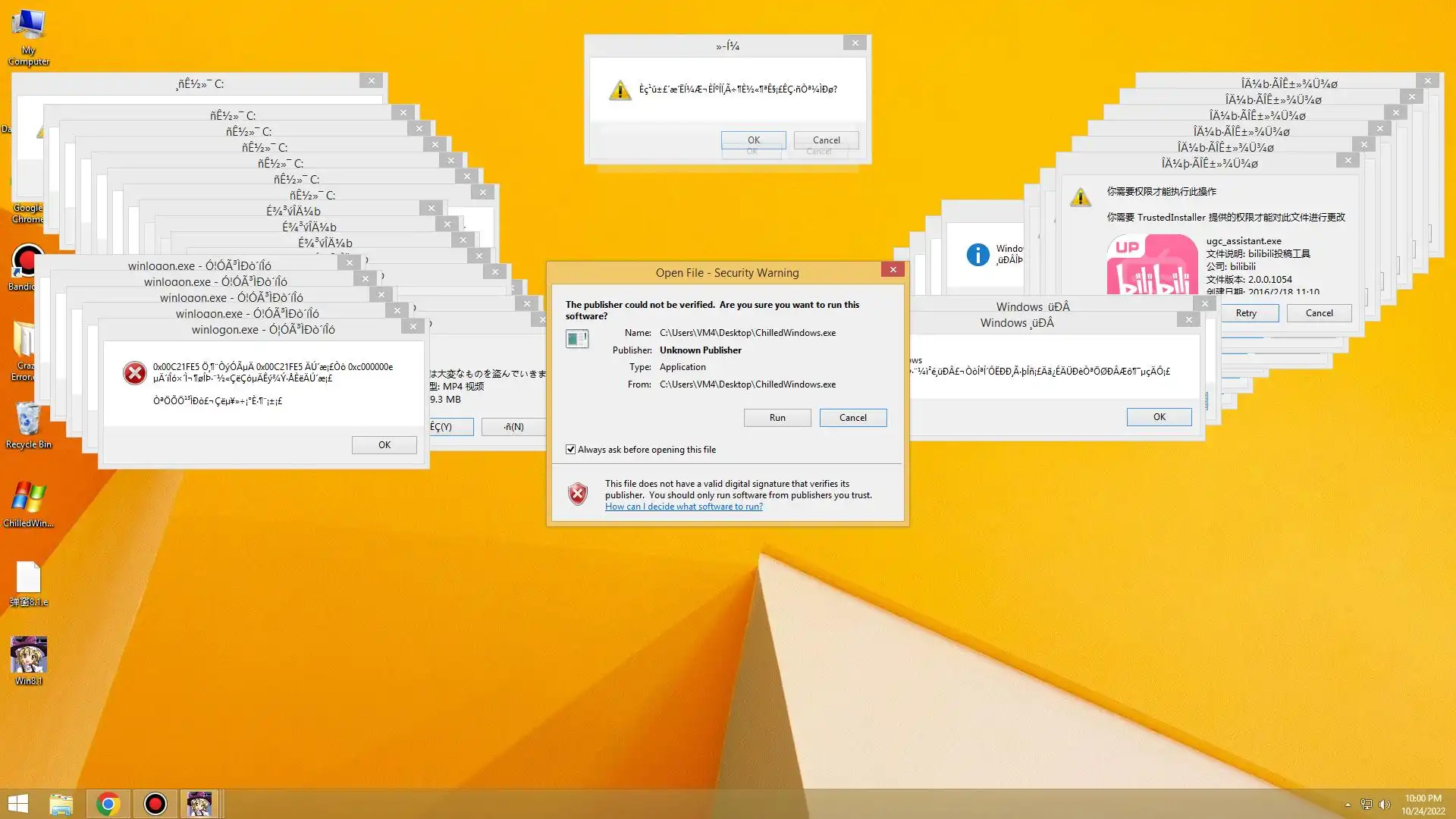The height and width of the screenshot is (819, 1456).
Task: Uncheck Always ask before opening this file
Action: [570, 450]
